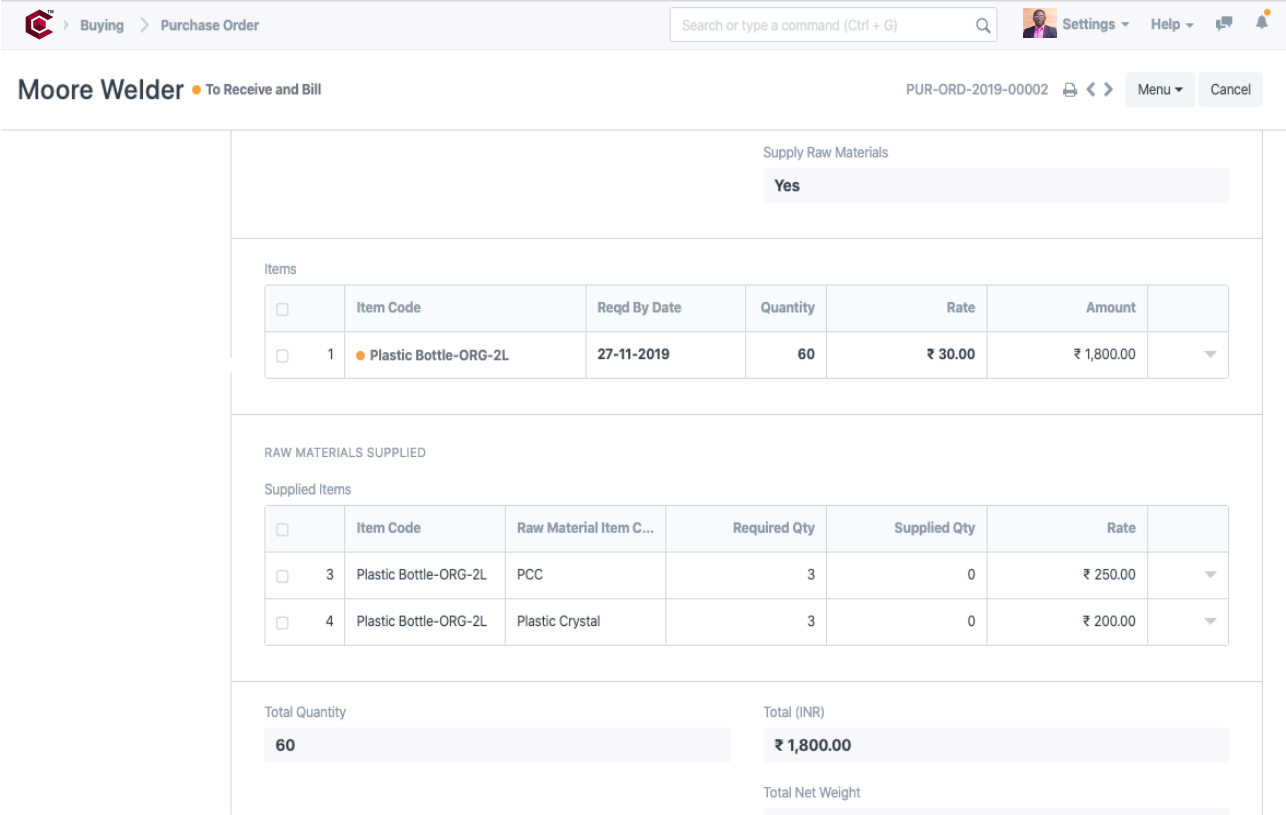Click the ERPNext logo icon
Image resolution: width=1286 pixels, height=815 pixels.
pyautogui.click(x=38, y=24)
